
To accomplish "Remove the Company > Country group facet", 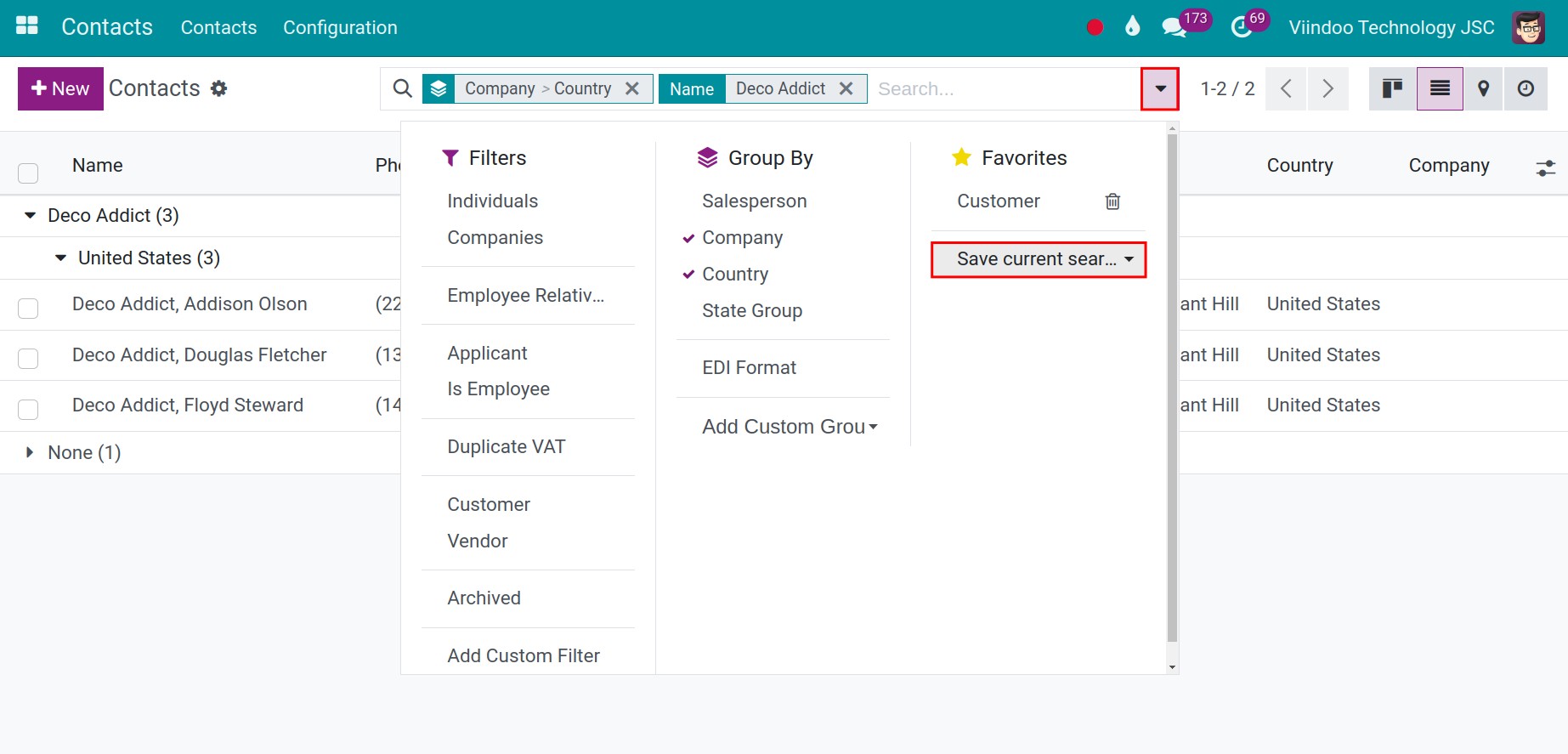I will tap(632, 88).
